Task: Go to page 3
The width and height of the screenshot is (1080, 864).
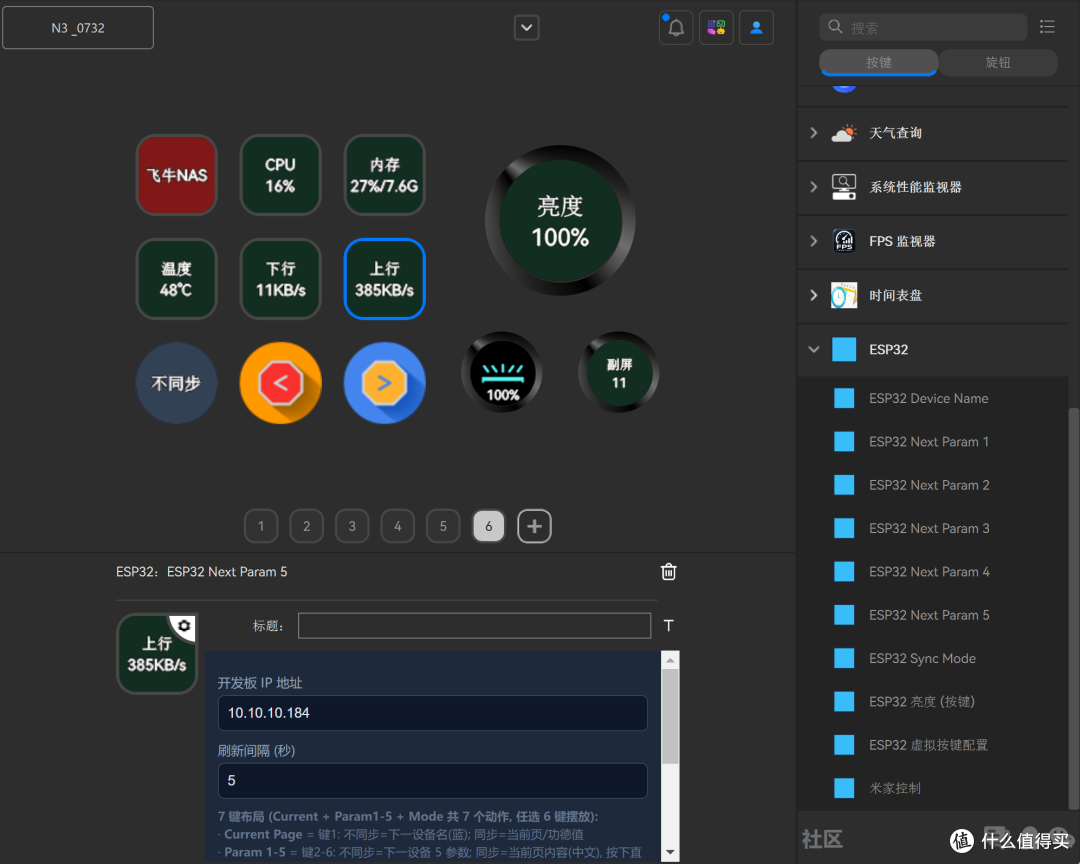Action: tap(352, 526)
